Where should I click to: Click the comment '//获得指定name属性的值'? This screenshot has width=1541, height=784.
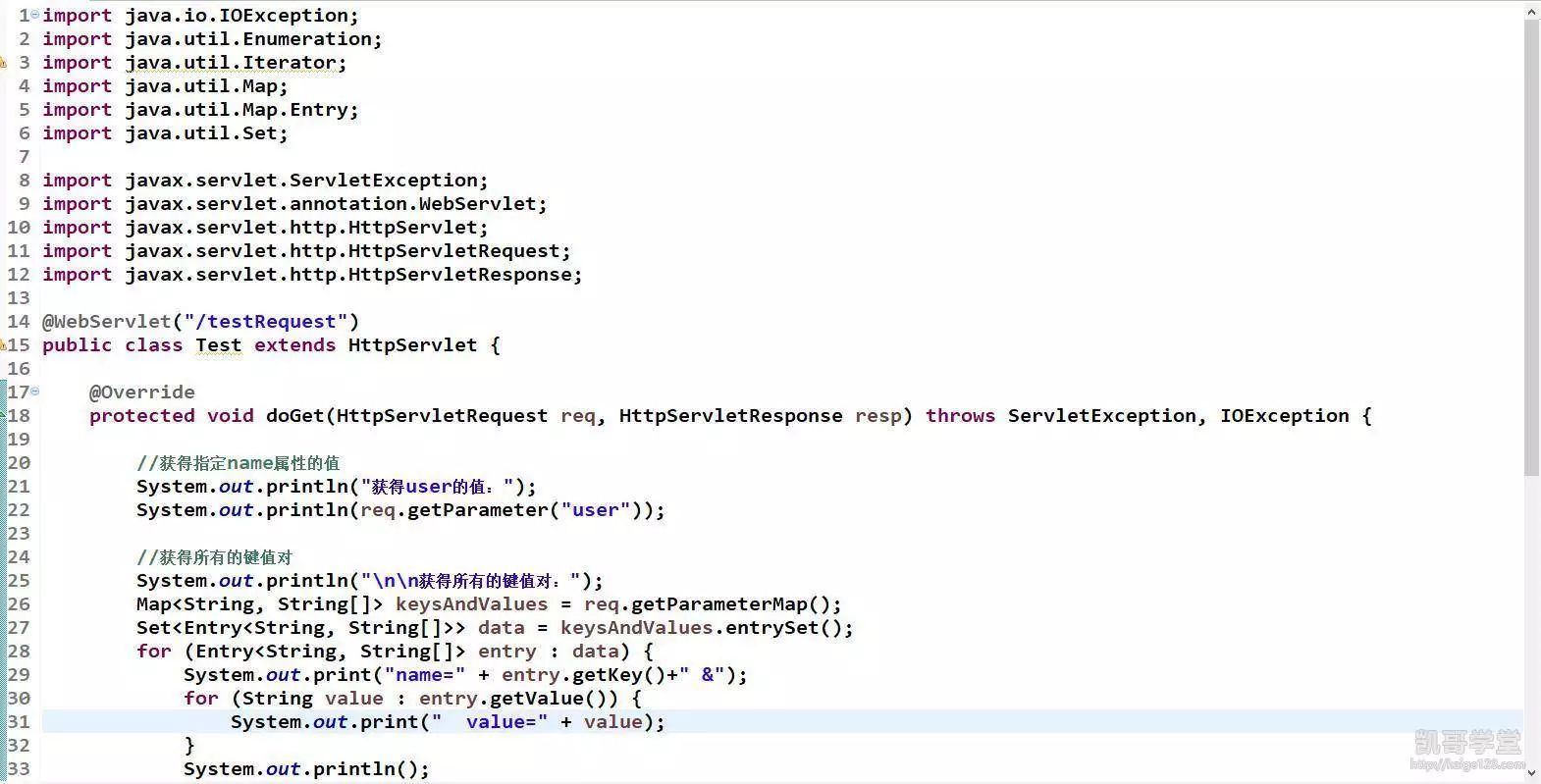[x=238, y=463]
